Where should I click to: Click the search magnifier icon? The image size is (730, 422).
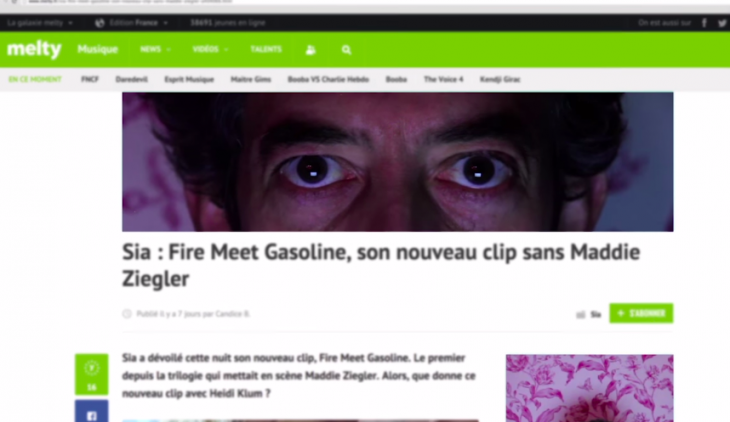(x=346, y=50)
